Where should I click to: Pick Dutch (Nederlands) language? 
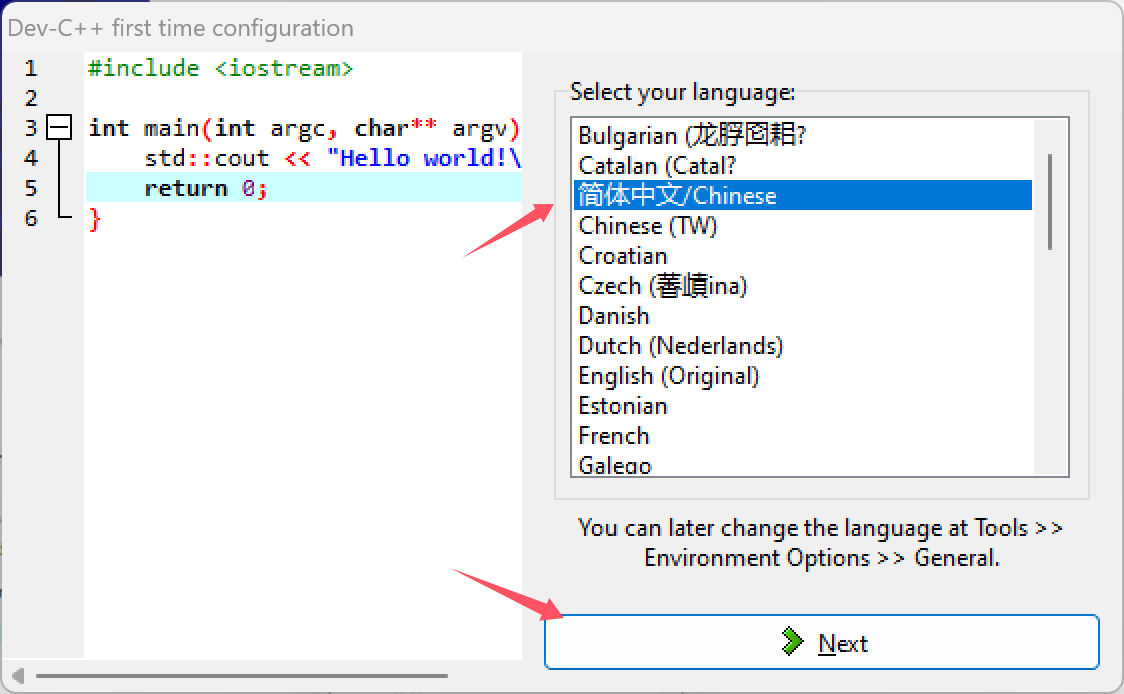coord(803,346)
